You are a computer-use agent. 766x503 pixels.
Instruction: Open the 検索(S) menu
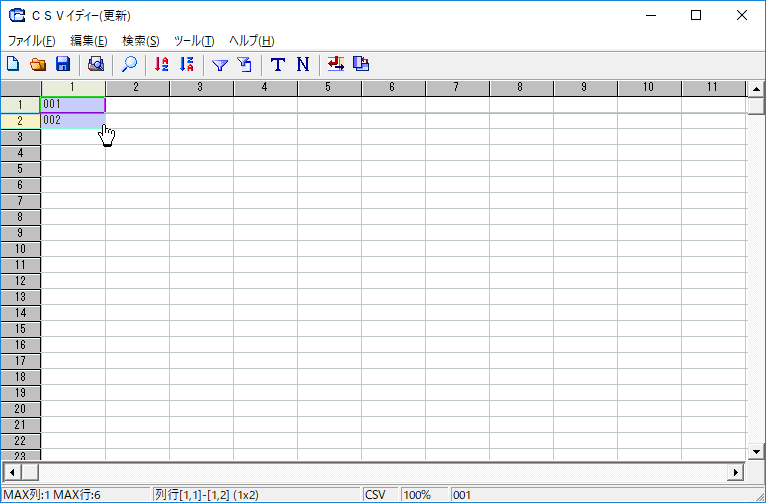point(141,41)
